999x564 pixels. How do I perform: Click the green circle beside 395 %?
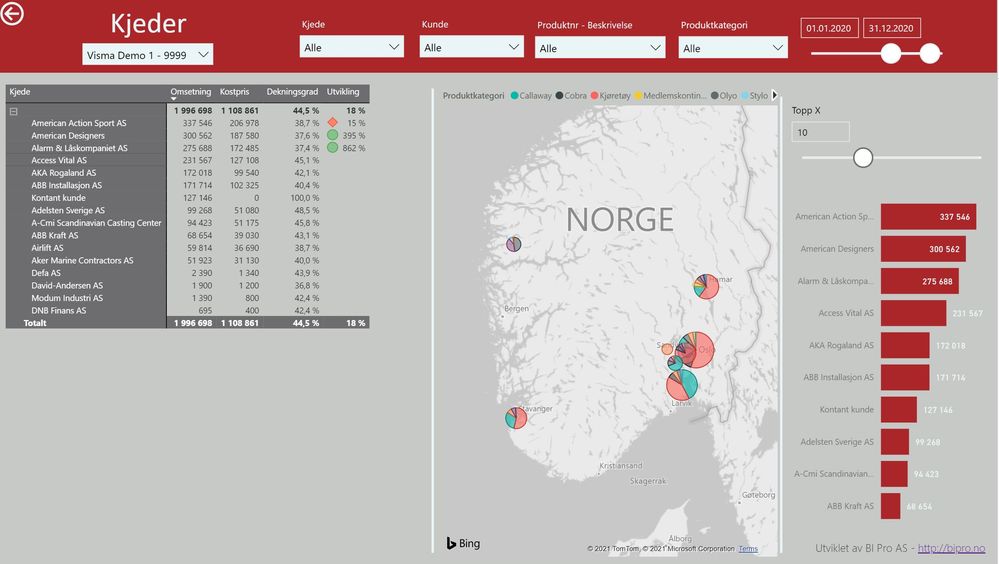[x=332, y=135]
